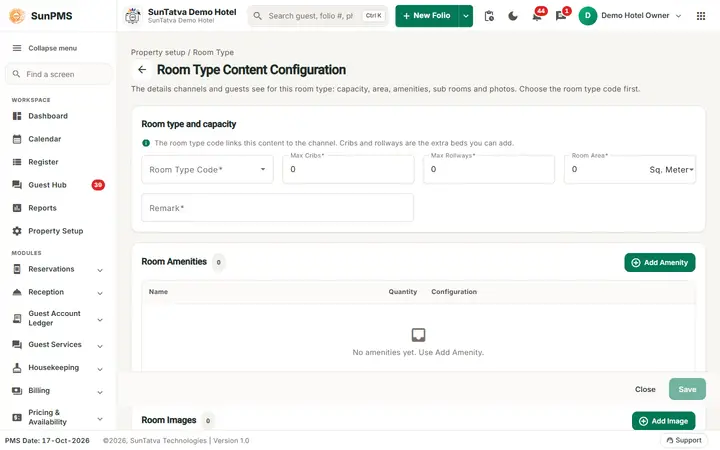Click the Demo Hotel Owner avatar
This screenshot has height=450, width=720.
587,16
